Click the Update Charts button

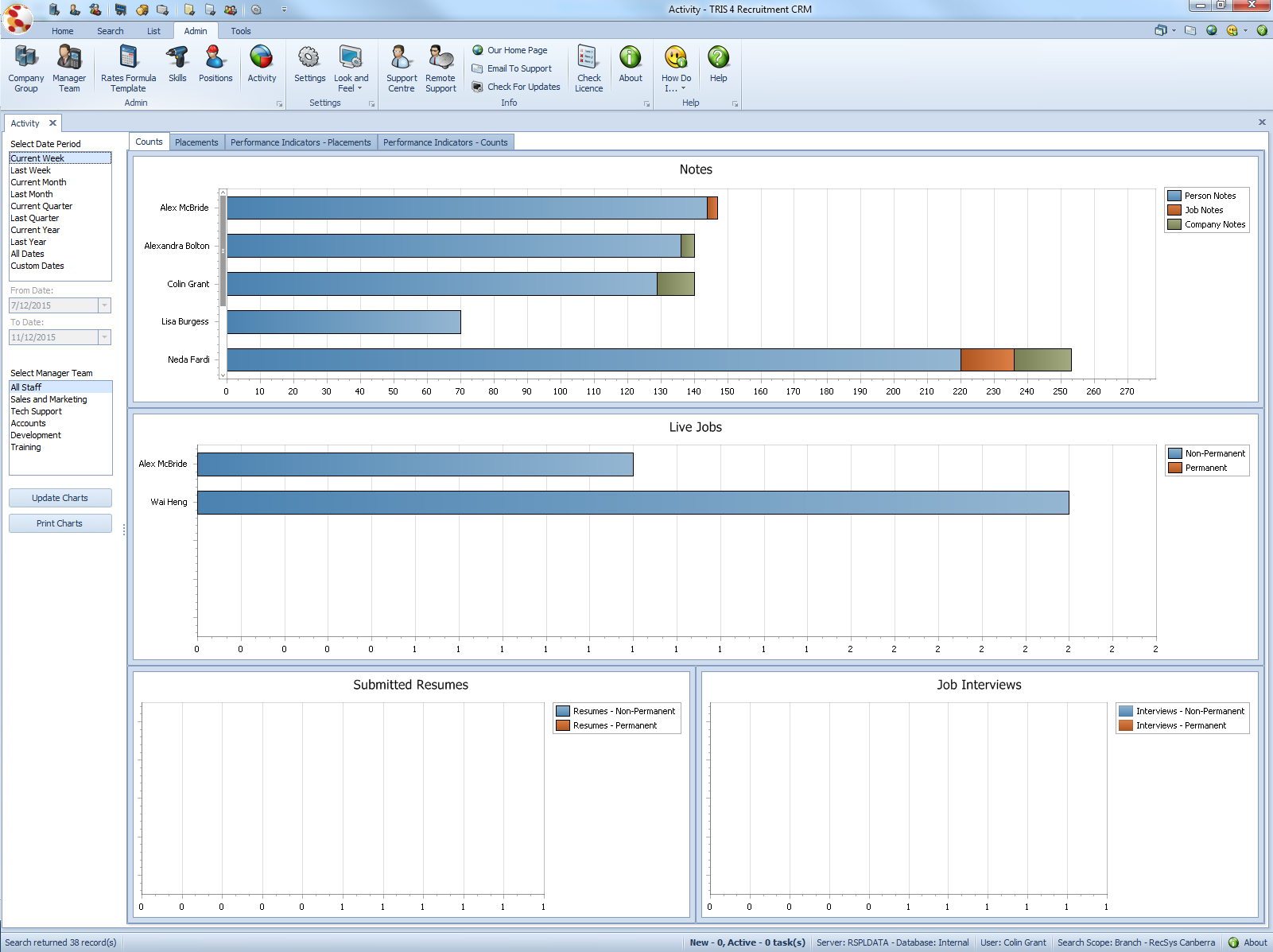coord(60,497)
